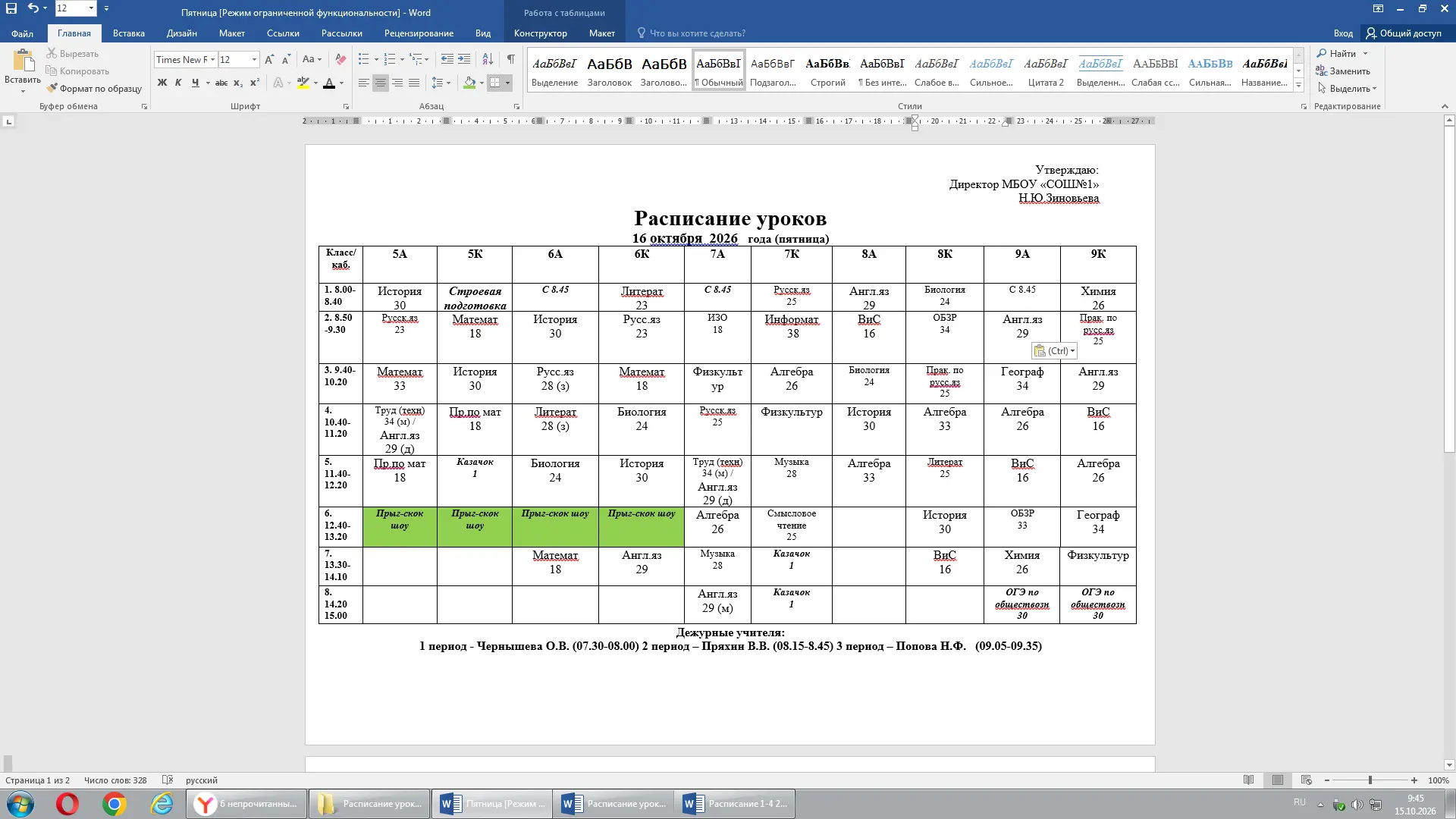Image resolution: width=1456 pixels, height=819 pixels.
Task: Expand the Paste Options Ctrl popup
Action: (x=1054, y=350)
